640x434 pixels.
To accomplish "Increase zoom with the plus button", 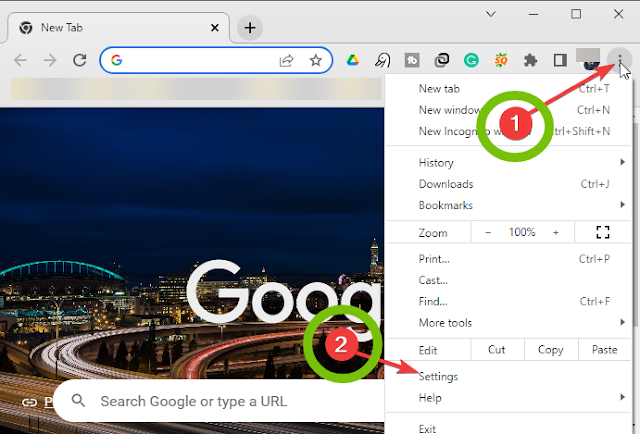I will (556, 232).
